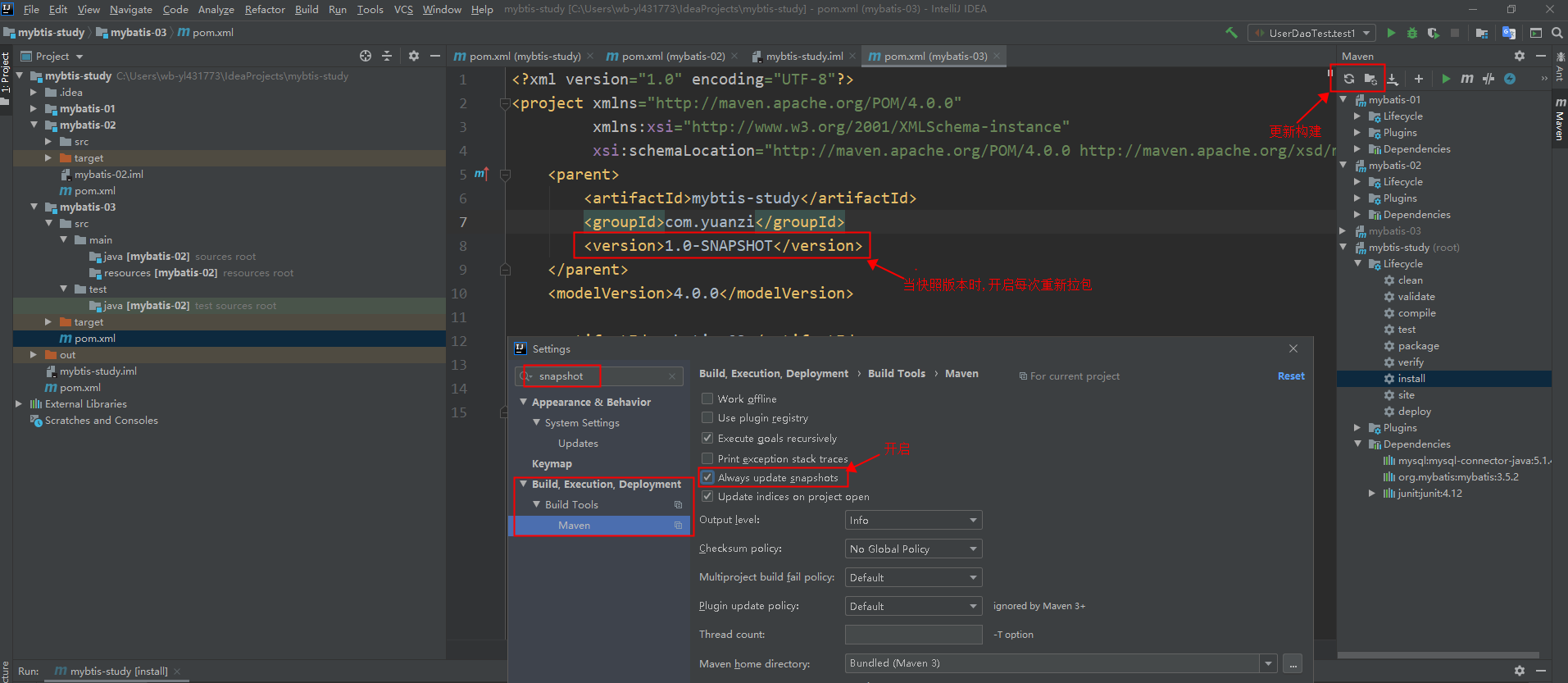The width and height of the screenshot is (1568, 683).
Task: Toggle Always update snapshots checkbox
Action: point(707,477)
